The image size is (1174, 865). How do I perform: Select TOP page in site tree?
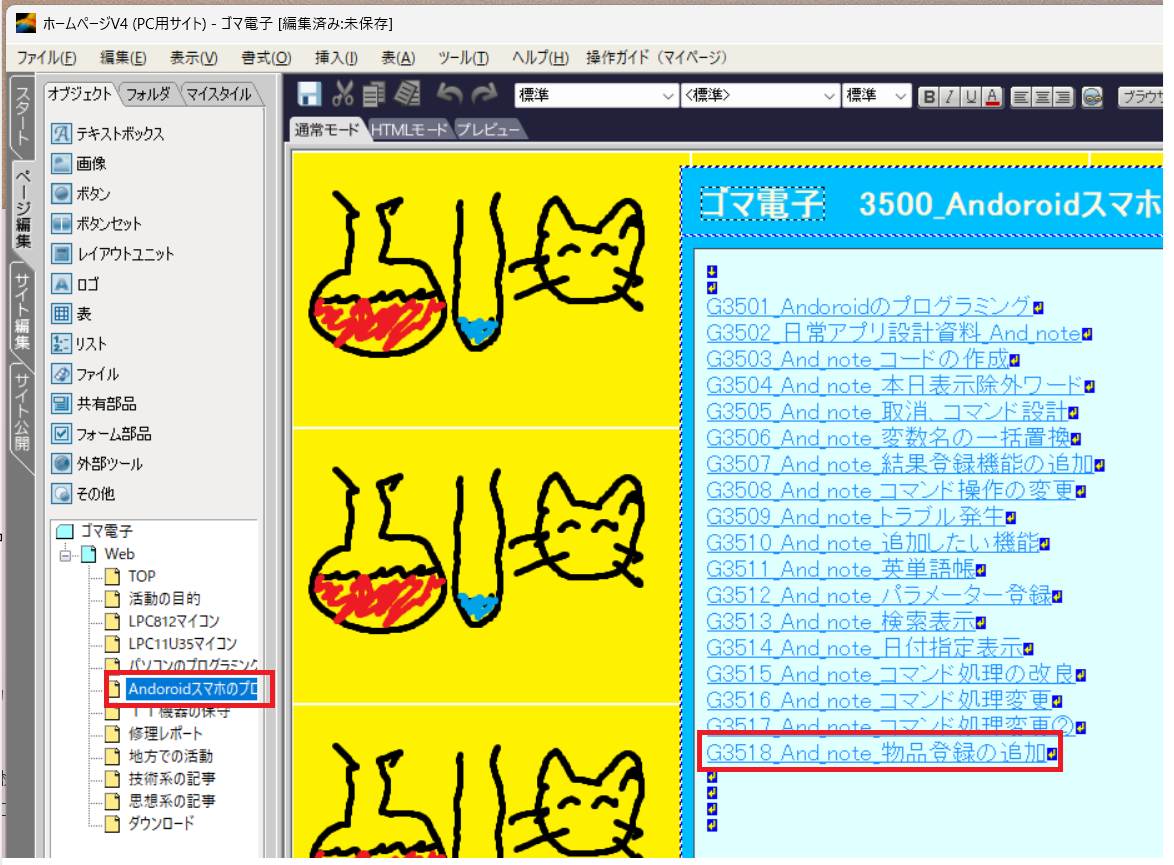point(142,576)
